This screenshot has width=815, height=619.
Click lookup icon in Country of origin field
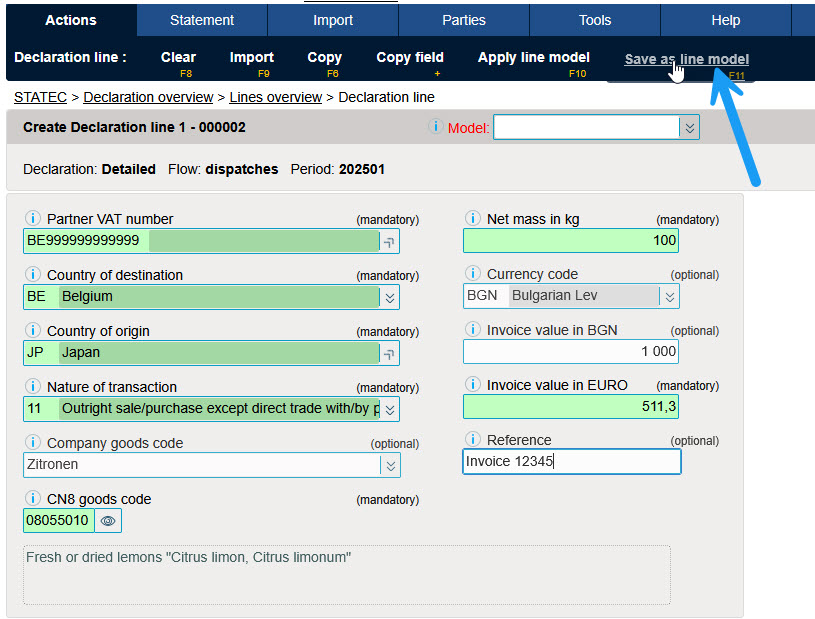click(389, 353)
